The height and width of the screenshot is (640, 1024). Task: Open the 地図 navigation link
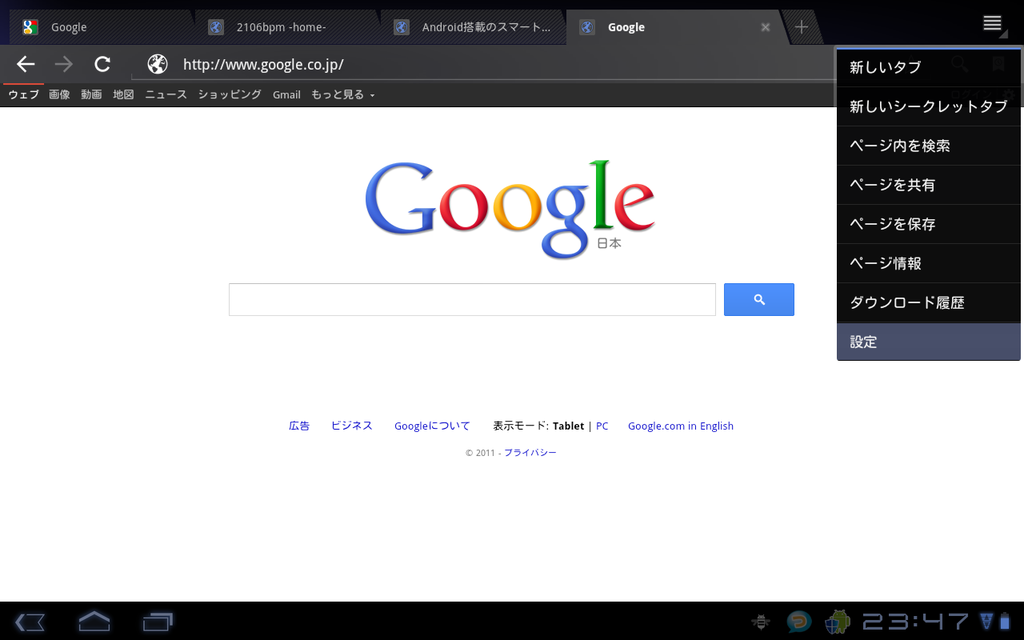coord(123,95)
